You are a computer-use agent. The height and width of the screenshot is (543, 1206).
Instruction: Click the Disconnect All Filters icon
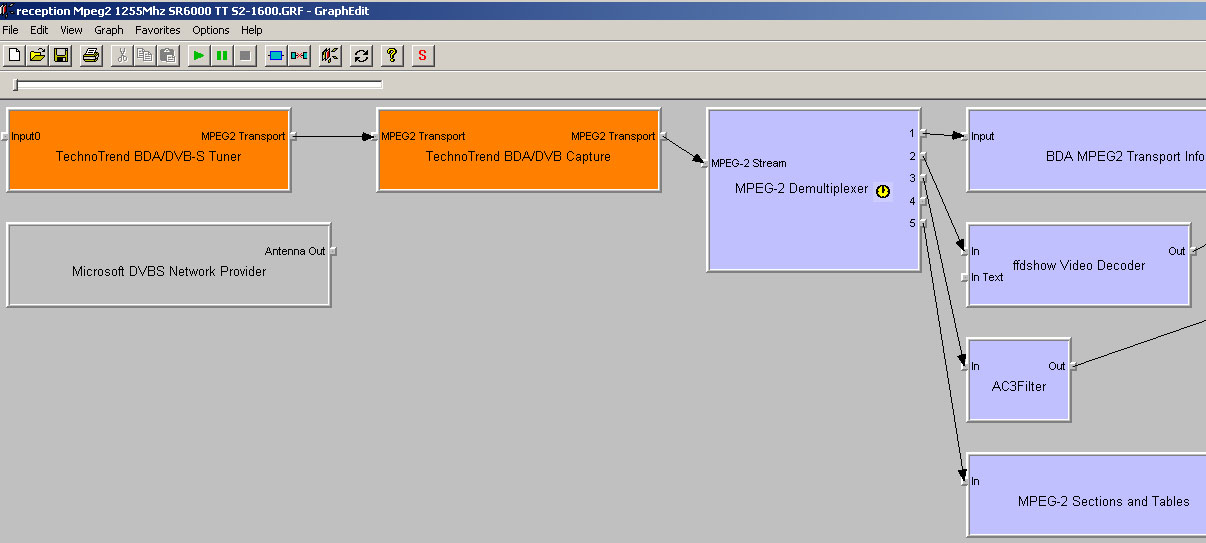(299, 56)
